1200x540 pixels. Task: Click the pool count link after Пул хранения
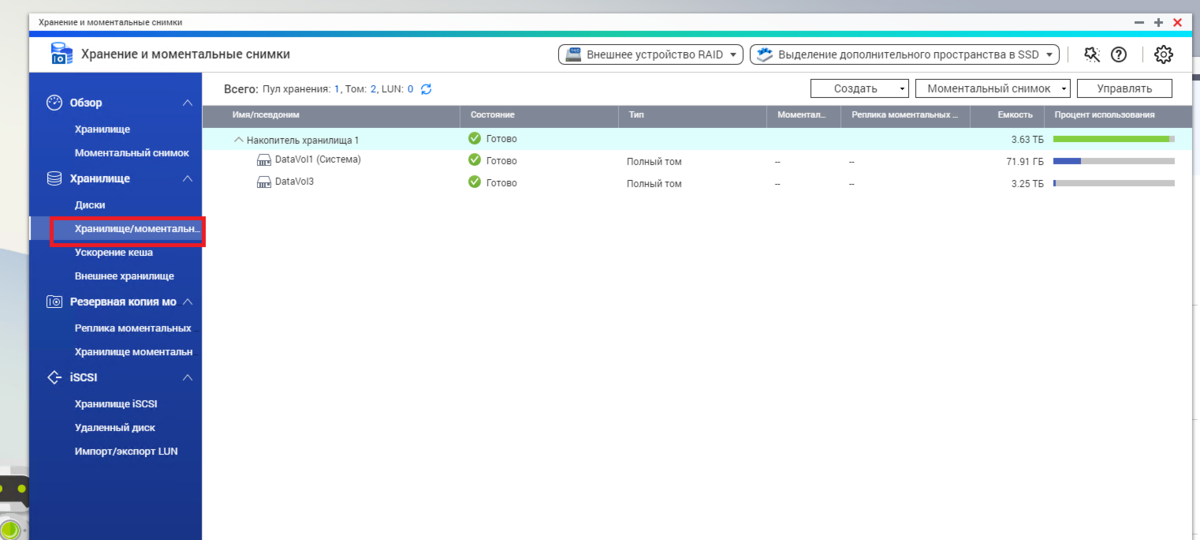click(337, 89)
